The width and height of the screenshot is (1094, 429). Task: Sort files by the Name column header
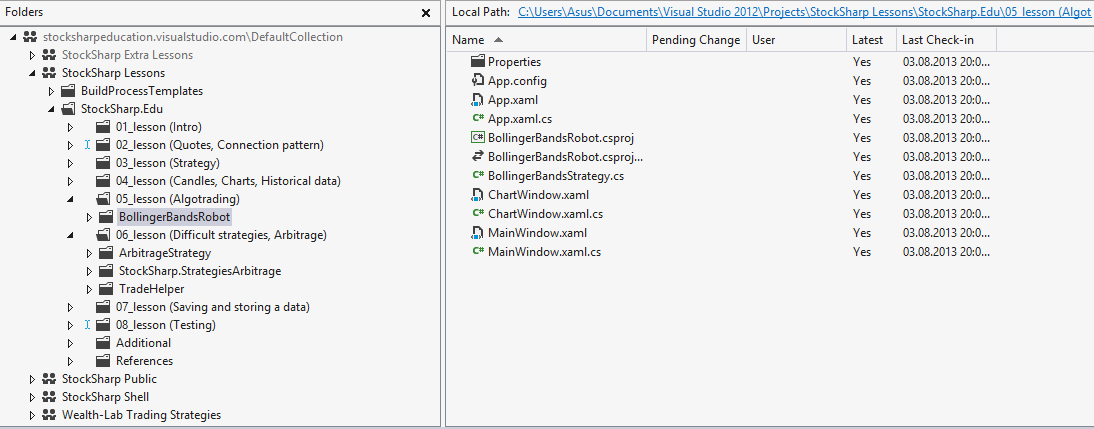pyautogui.click(x=468, y=40)
